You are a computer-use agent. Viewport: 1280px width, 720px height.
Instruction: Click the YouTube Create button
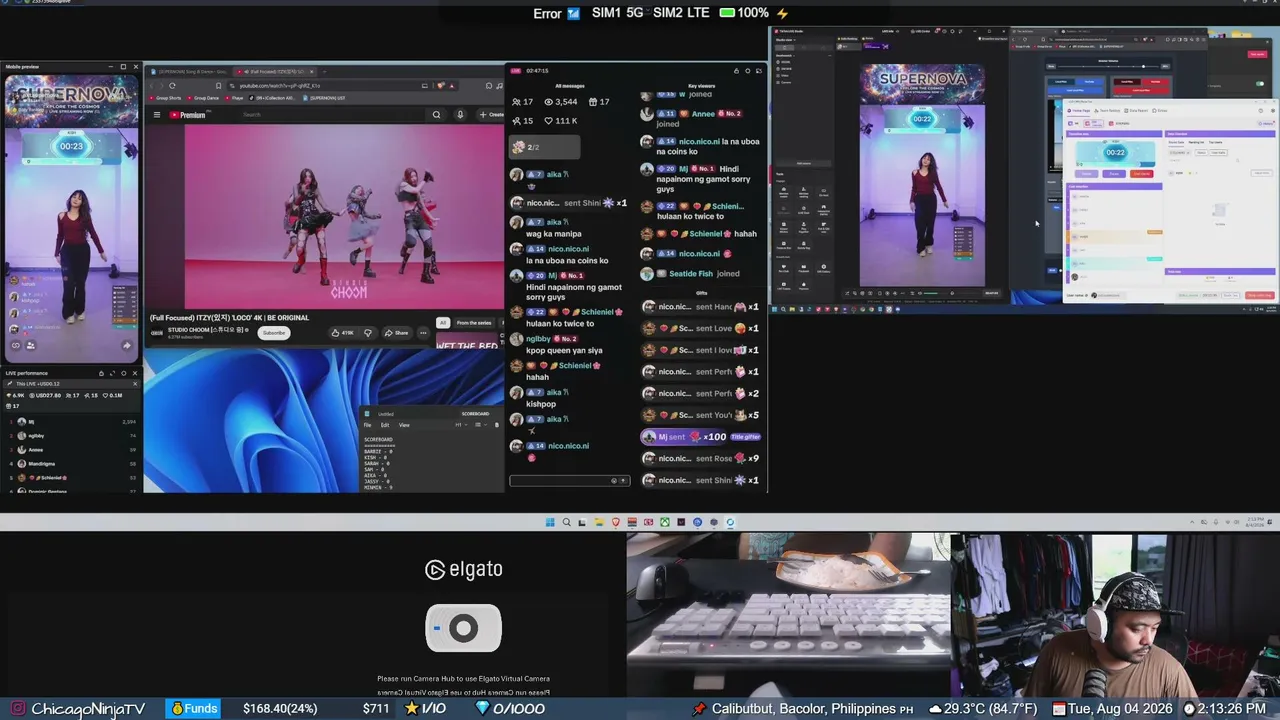click(x=491, y=115)
